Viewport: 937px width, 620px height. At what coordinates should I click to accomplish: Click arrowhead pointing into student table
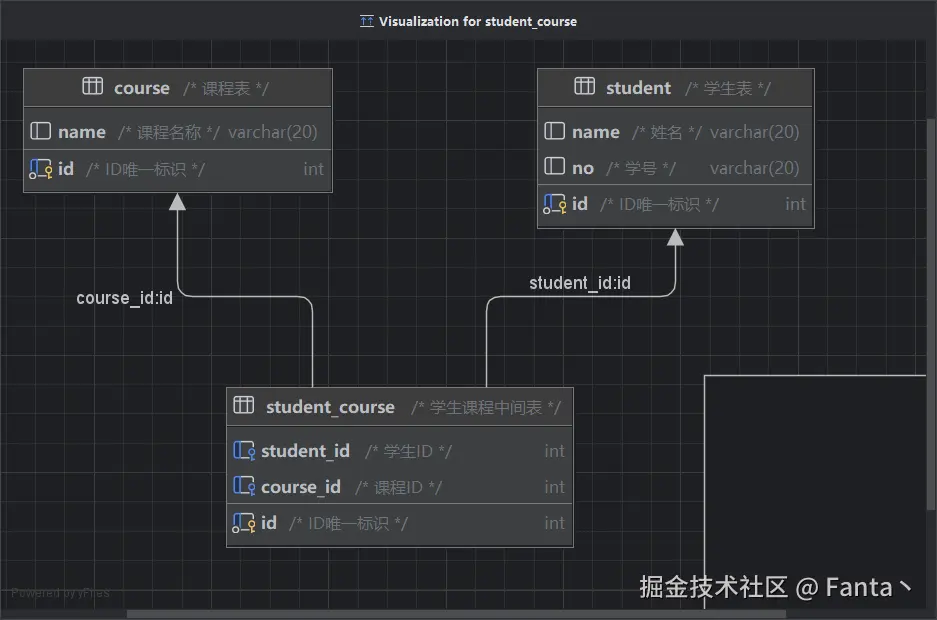click(x=675, y=237)
